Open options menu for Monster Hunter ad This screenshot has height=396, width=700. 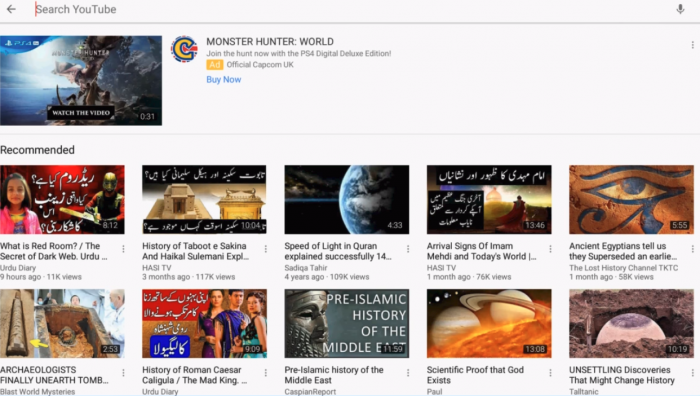692,45
